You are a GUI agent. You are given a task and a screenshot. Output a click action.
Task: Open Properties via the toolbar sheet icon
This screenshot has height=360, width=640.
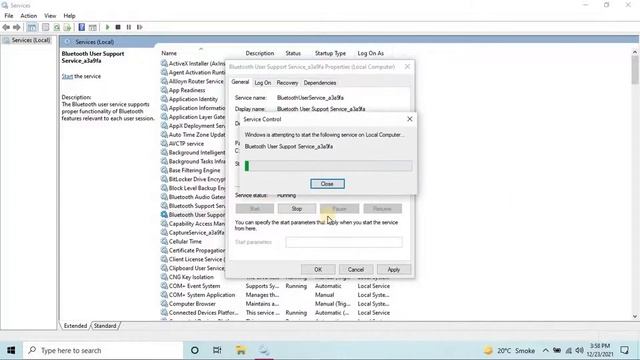46,27
